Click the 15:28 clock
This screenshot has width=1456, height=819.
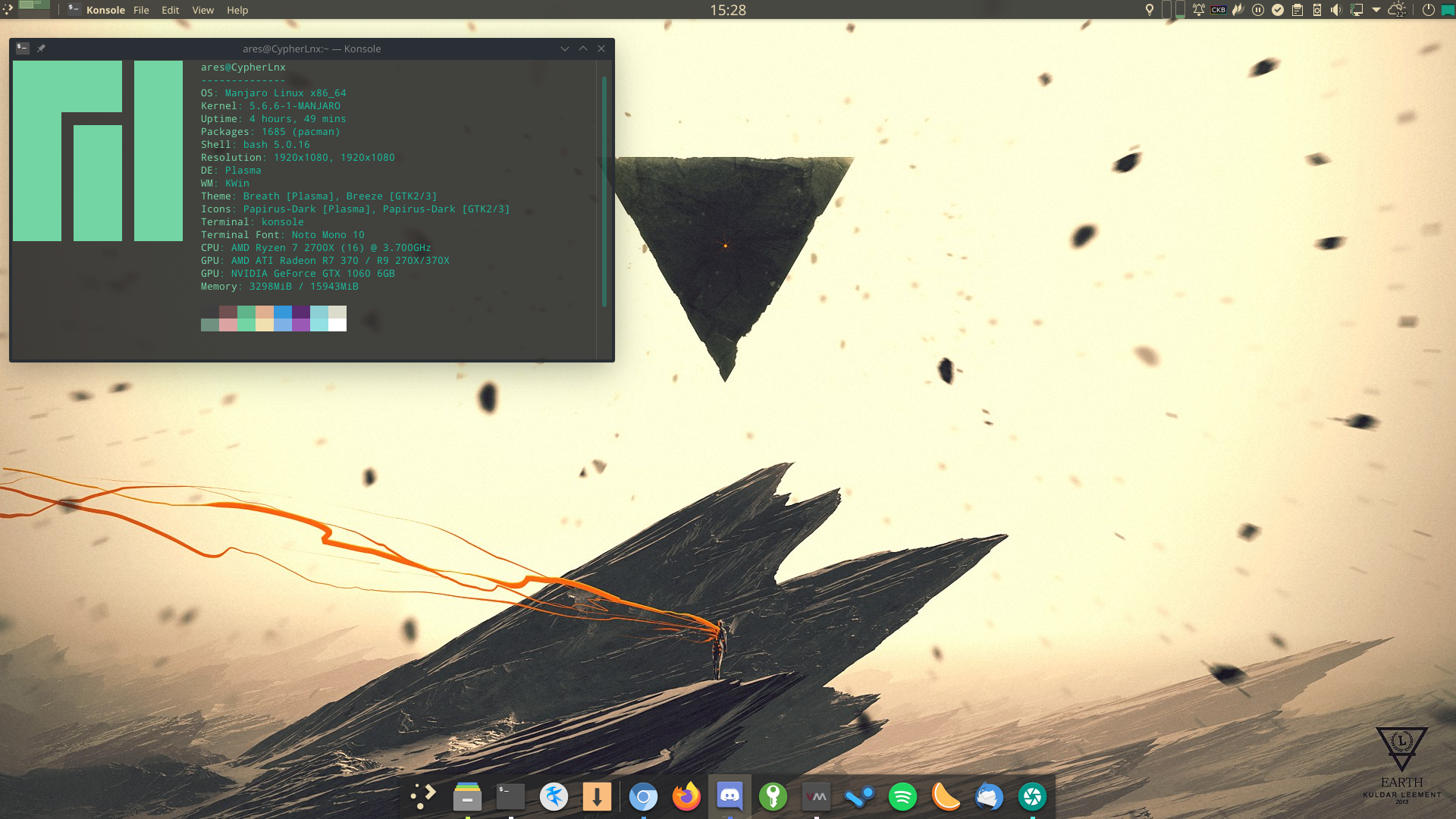coord(727,10)
